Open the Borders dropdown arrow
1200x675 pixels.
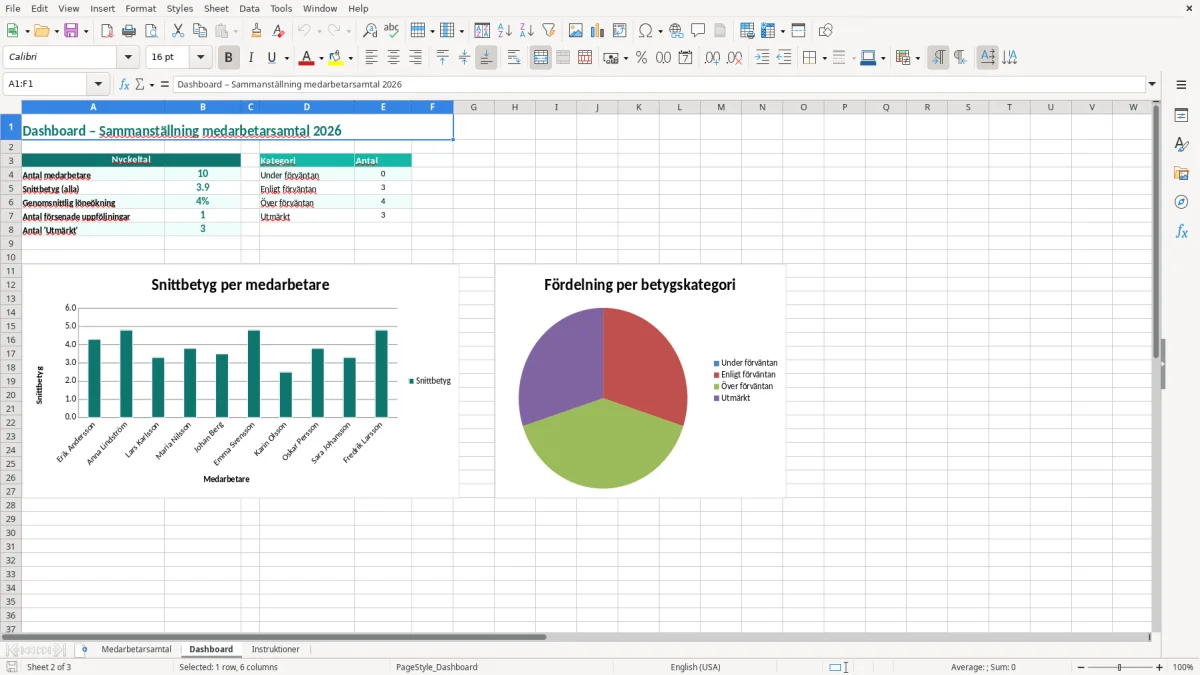pyautogui.click(x=823, y=58)
